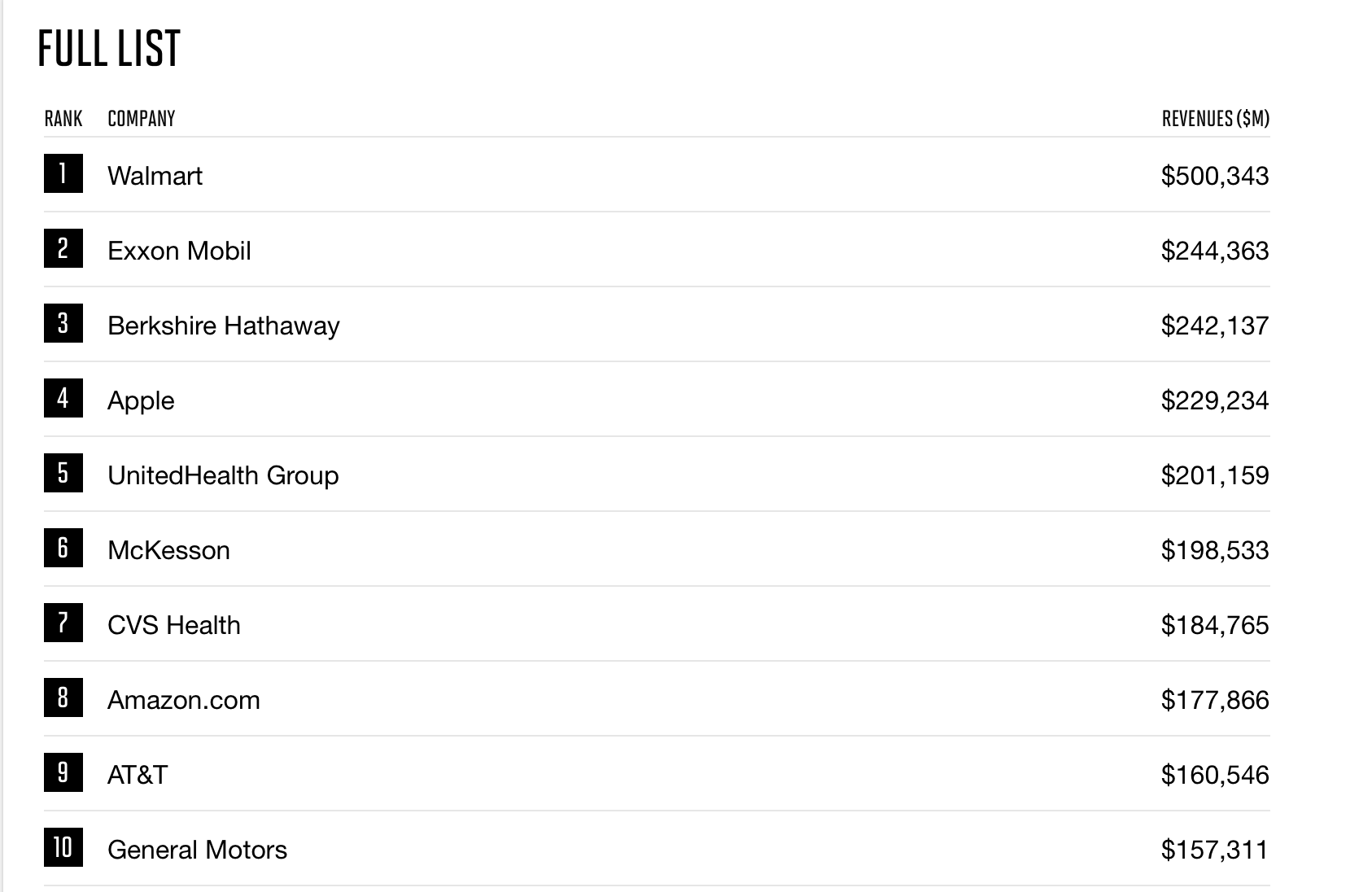This screenshot has height=892, width=1372.
Task: Open the Walmart company link
Action: pyautogui.click(x=155, y=176)
